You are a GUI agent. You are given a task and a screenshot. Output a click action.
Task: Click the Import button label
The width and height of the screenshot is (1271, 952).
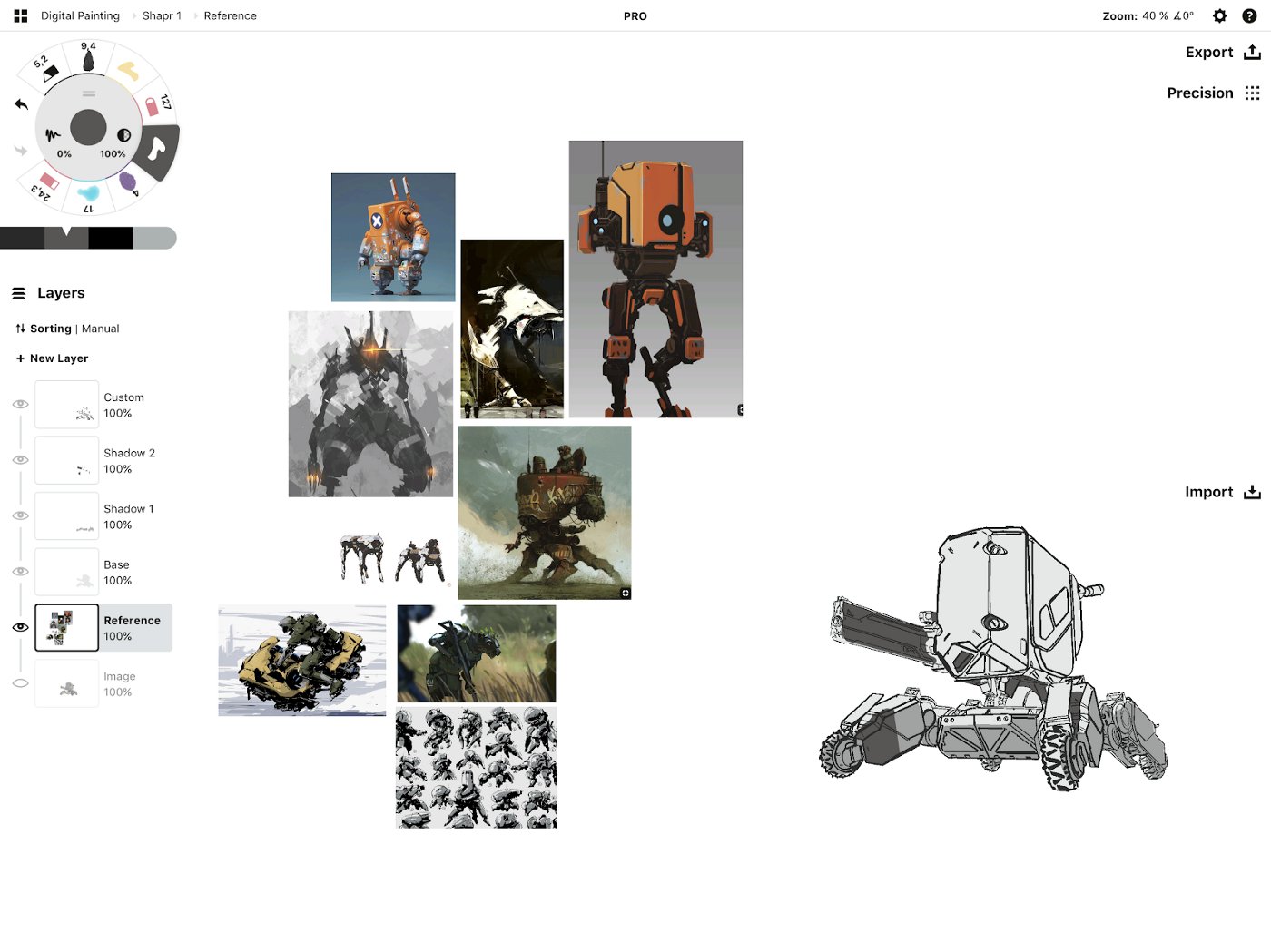pos(1208,492)
